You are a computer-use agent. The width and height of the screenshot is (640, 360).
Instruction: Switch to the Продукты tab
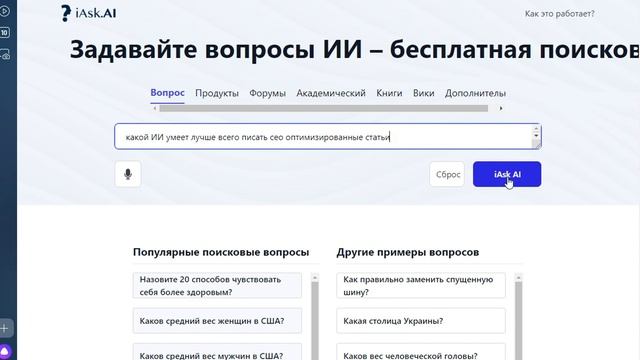pyautogui.click(x=217, y=93)
